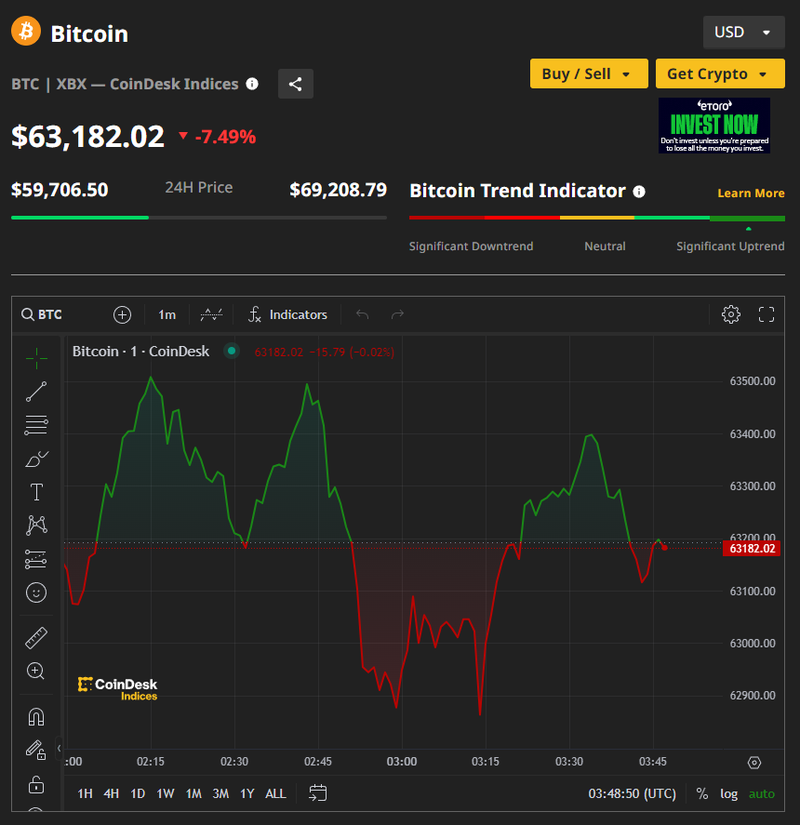The image size is (800, 825).
Task: Click the Learn More link
Action: [x=750, y=193]
